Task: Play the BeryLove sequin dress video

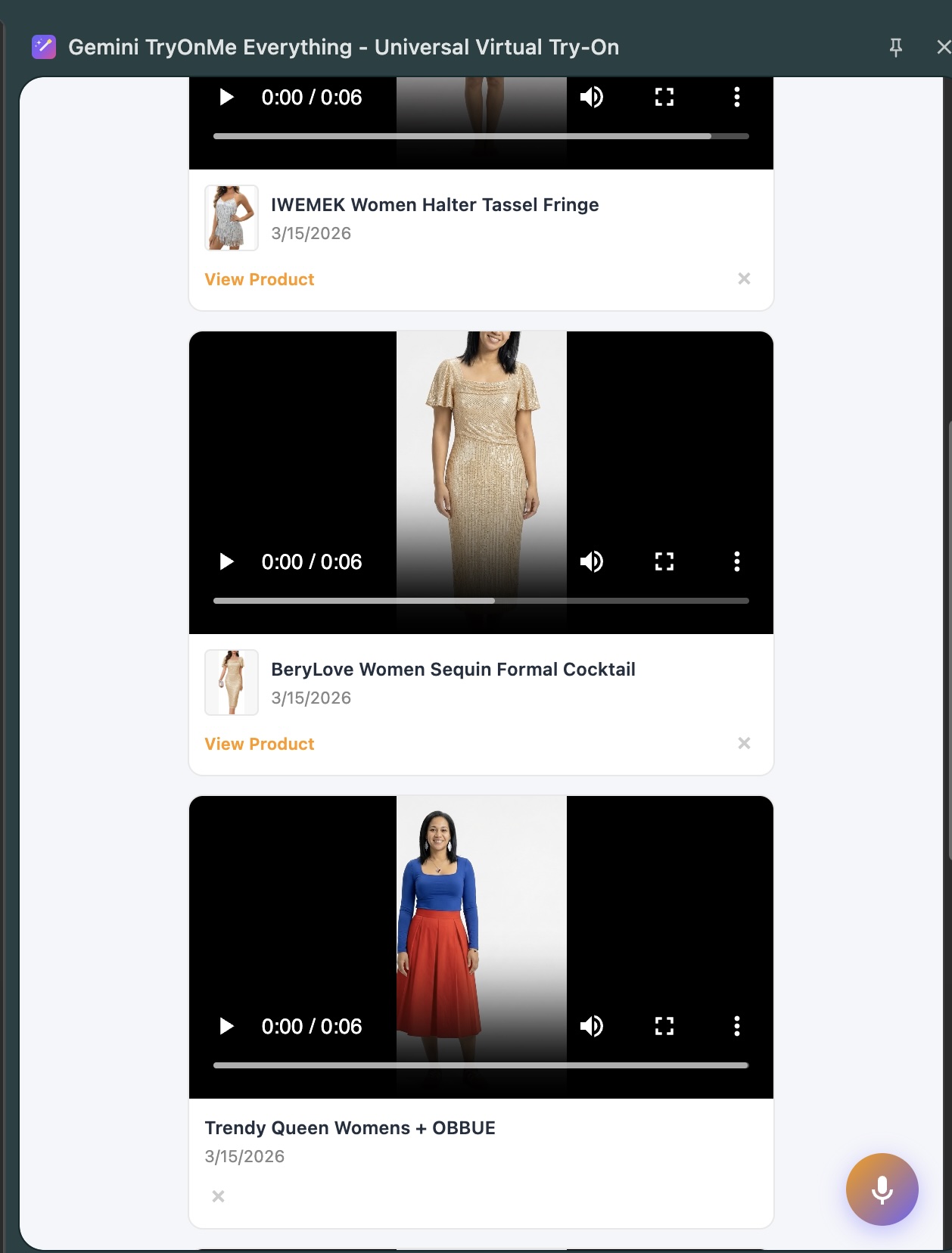Action: point(226,561)
